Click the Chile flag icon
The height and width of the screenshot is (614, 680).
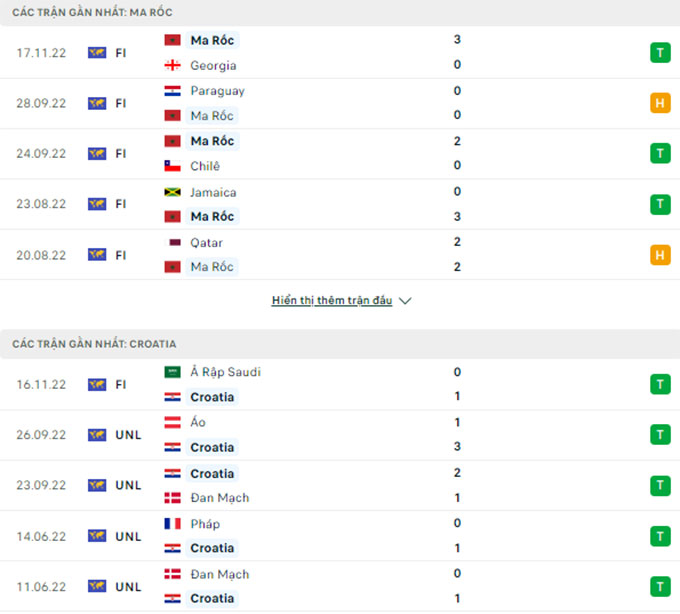[171, 166]
